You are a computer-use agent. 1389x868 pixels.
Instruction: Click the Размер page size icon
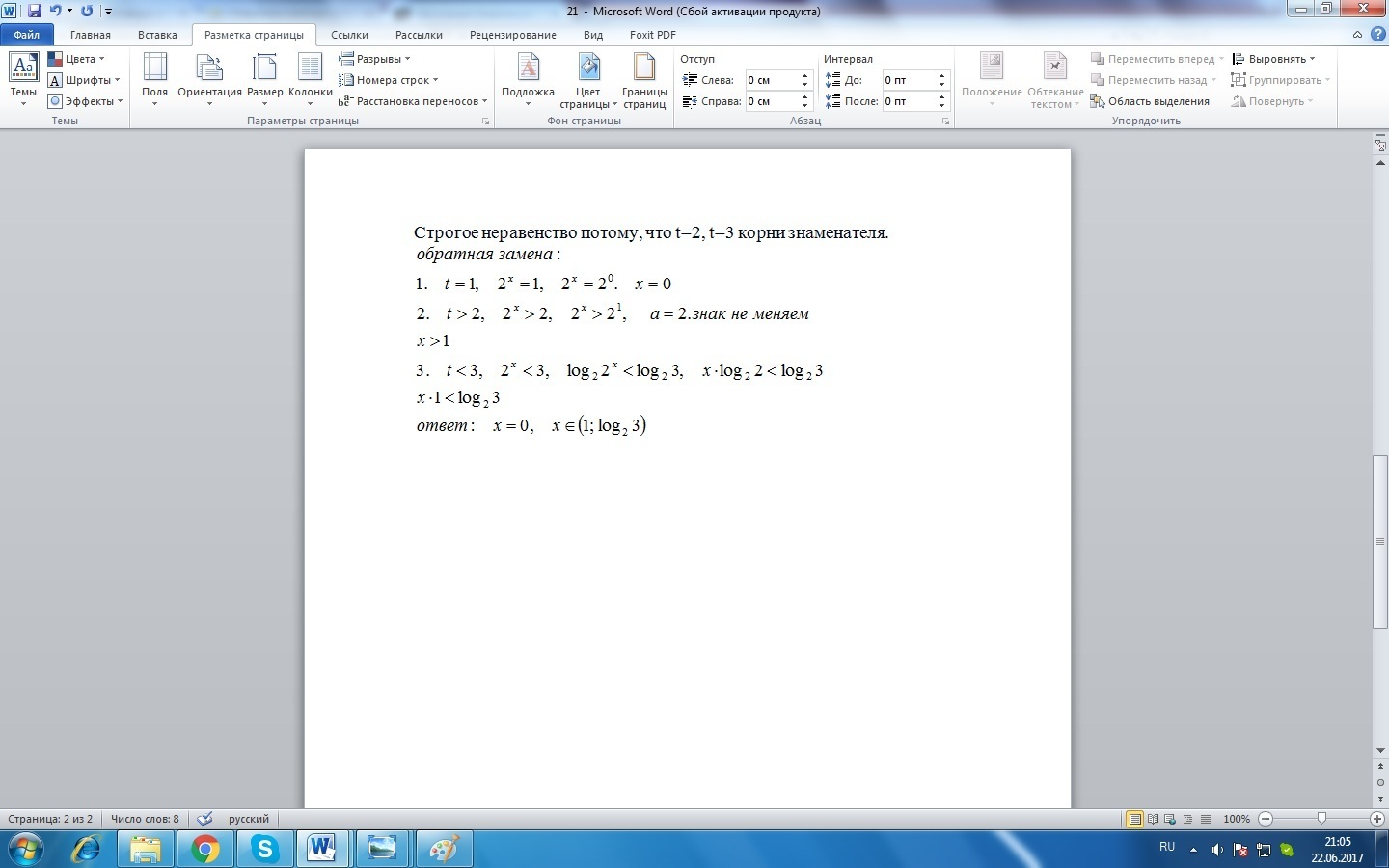(x=264, y=68)
